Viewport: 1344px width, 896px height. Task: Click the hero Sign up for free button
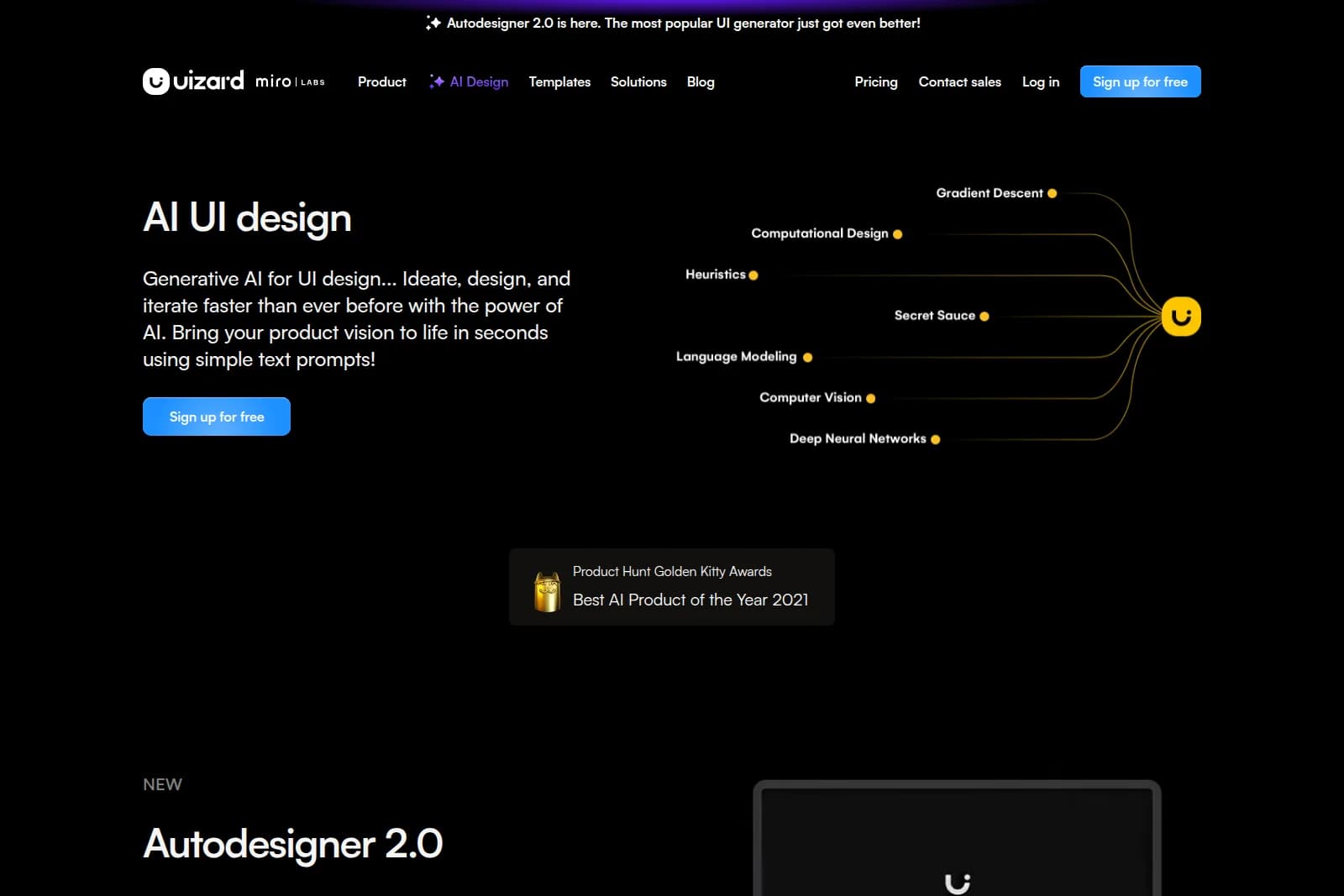[216, 416]
